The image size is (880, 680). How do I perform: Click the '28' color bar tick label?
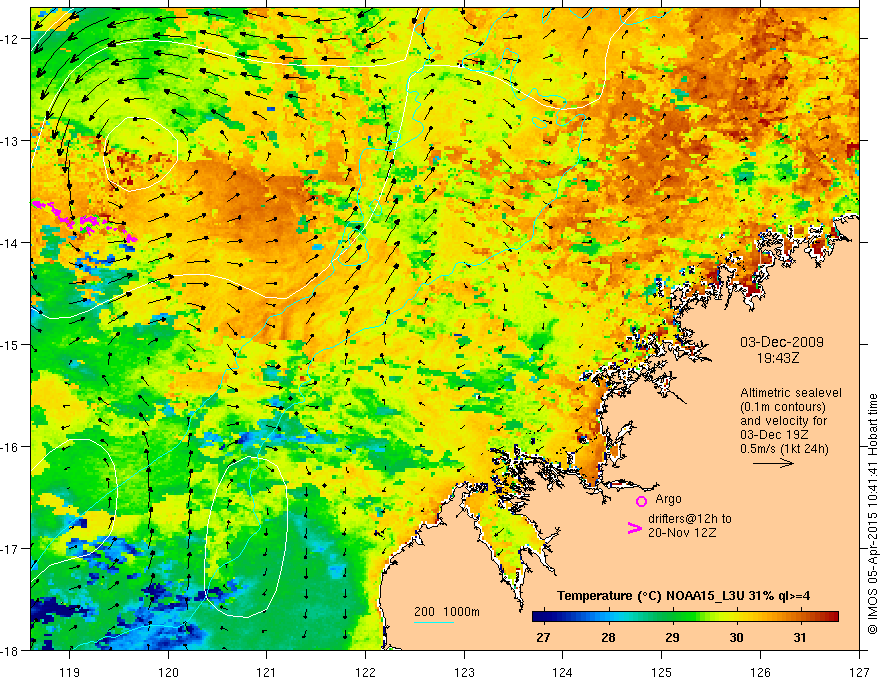pos(608,637)
